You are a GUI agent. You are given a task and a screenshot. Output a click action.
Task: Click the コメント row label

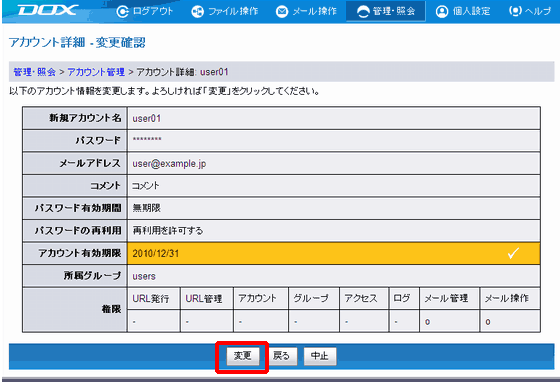click(106, 186)
